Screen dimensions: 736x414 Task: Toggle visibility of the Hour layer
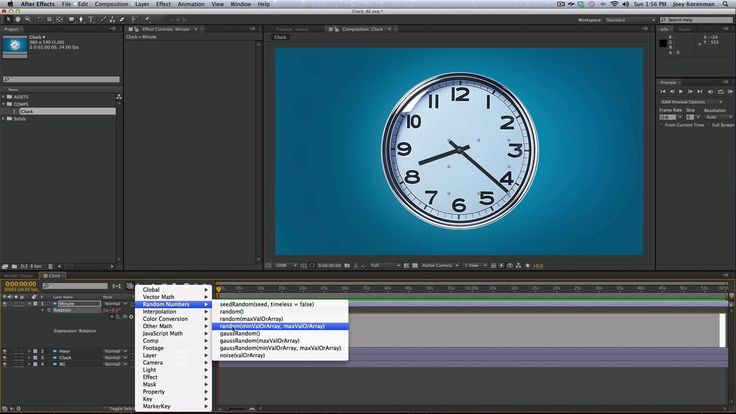pyautogui.click(x=5, y=350)
